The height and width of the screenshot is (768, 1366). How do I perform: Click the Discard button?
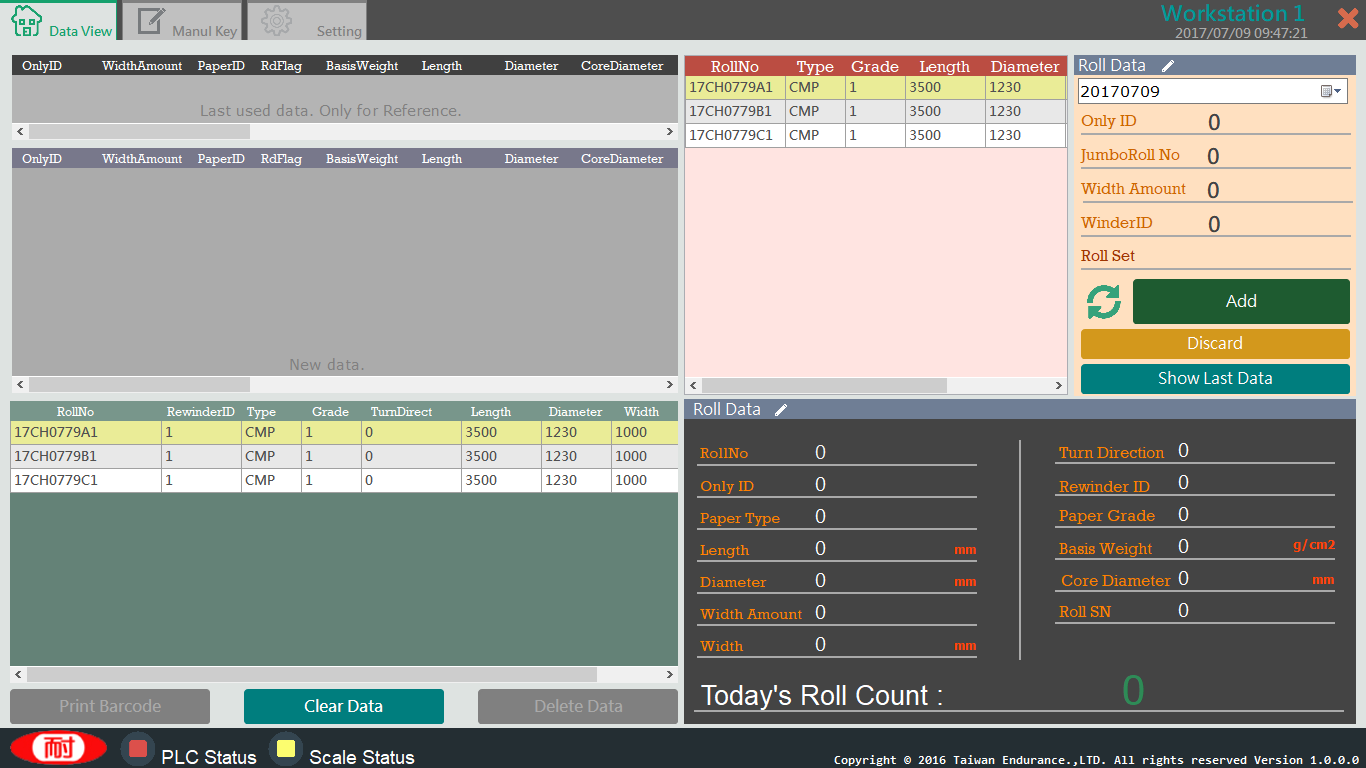[x=1215, y=344]
